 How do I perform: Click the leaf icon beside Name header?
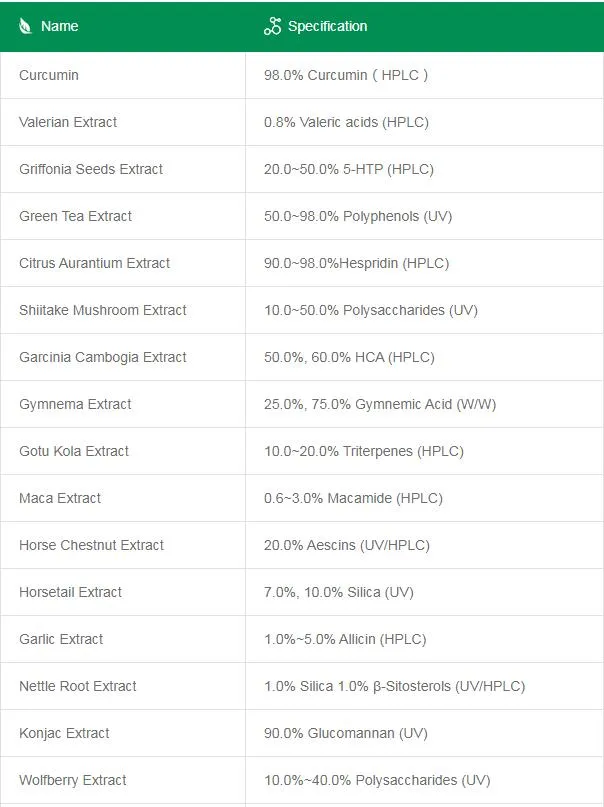[26, 26]
